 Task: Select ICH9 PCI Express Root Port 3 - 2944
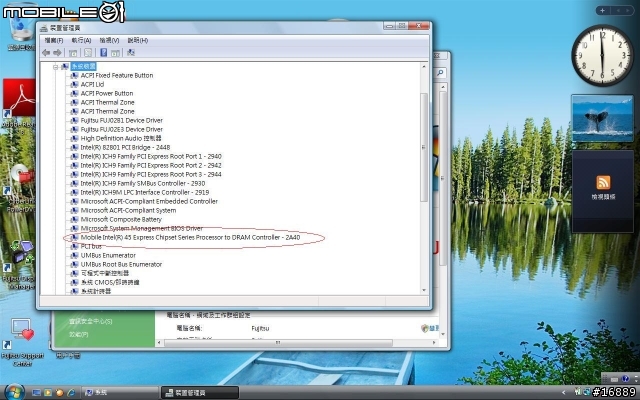tap(151, 174)
